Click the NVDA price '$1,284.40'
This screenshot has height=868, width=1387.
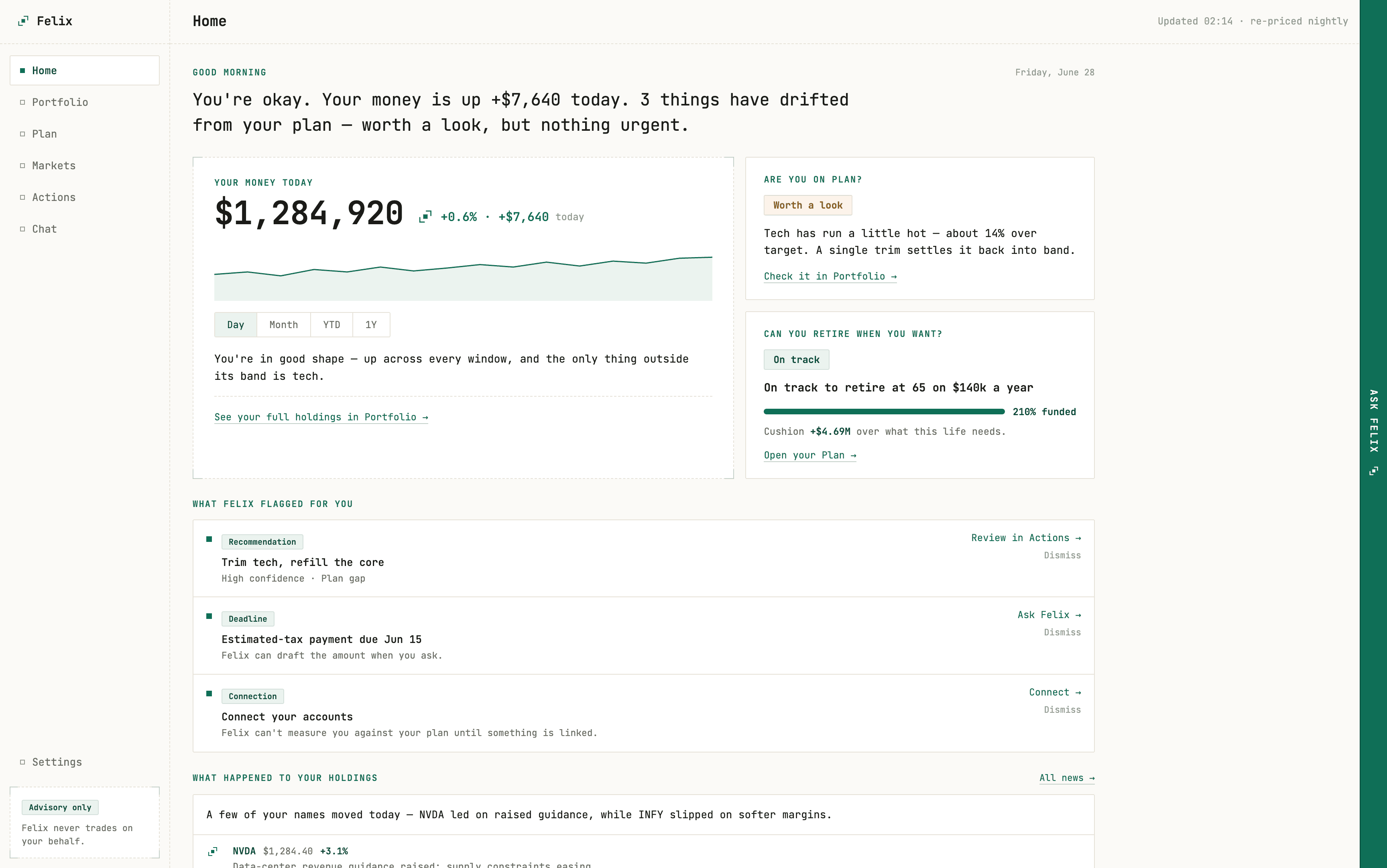pyautogui.click(x=288, y=851)
